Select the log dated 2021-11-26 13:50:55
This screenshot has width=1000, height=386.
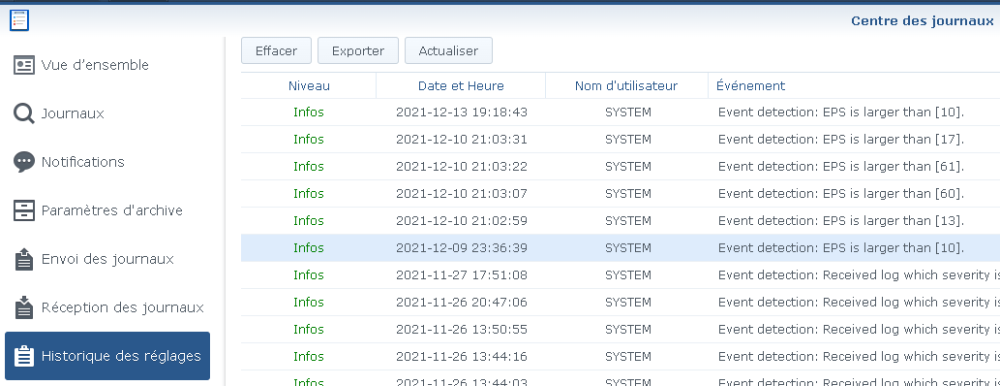click(621, 329)
